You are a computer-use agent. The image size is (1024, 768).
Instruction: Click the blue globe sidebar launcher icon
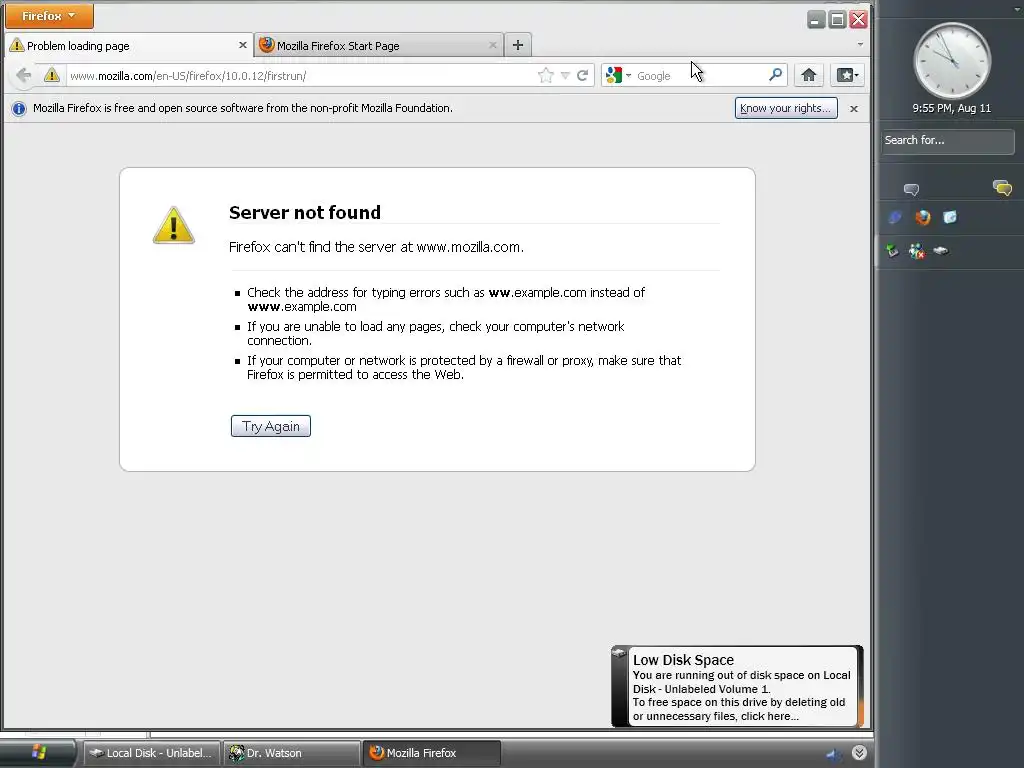(x=895, y=217)
